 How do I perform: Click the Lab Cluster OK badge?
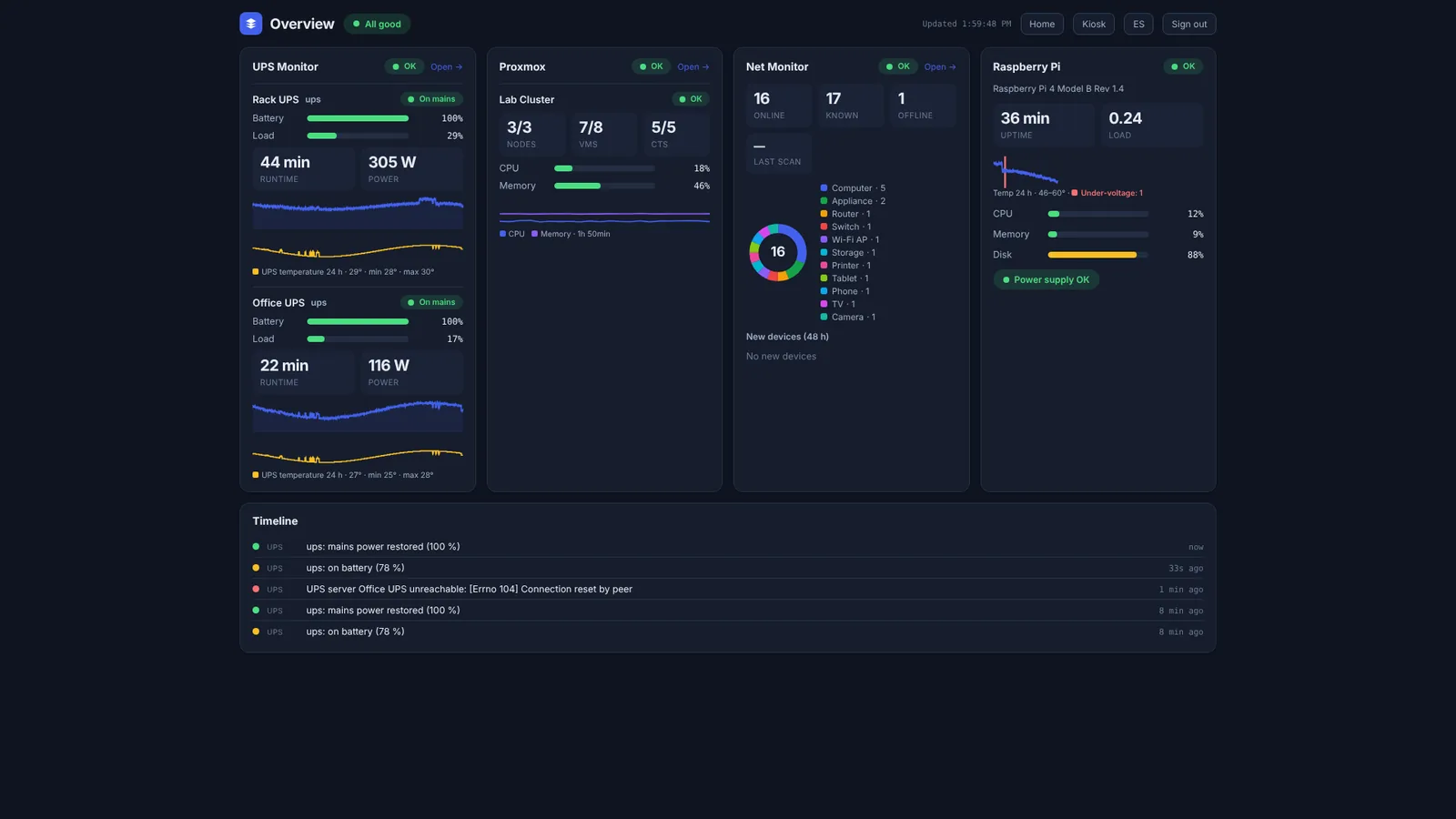[691, 99]
